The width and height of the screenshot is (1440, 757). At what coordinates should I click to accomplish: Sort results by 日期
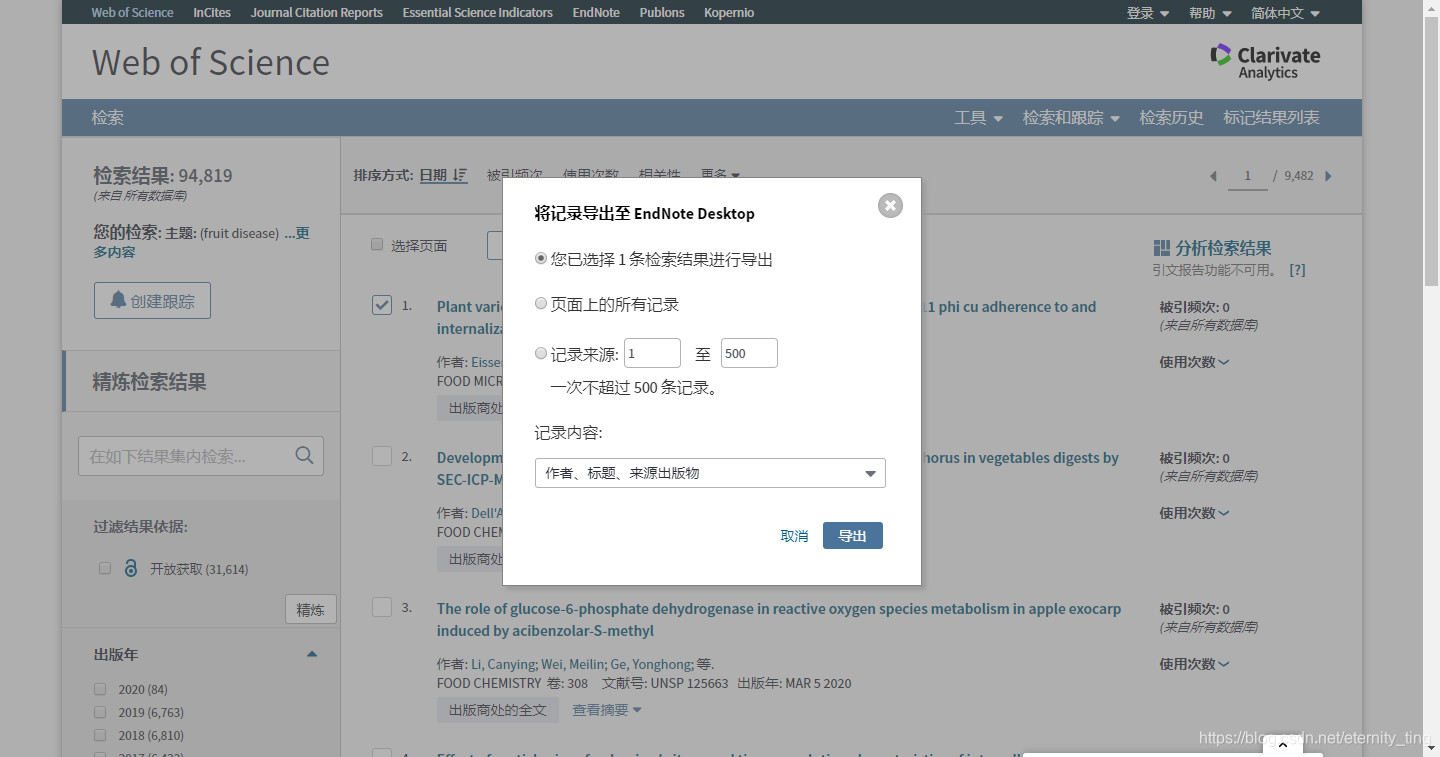click(433, 175)
